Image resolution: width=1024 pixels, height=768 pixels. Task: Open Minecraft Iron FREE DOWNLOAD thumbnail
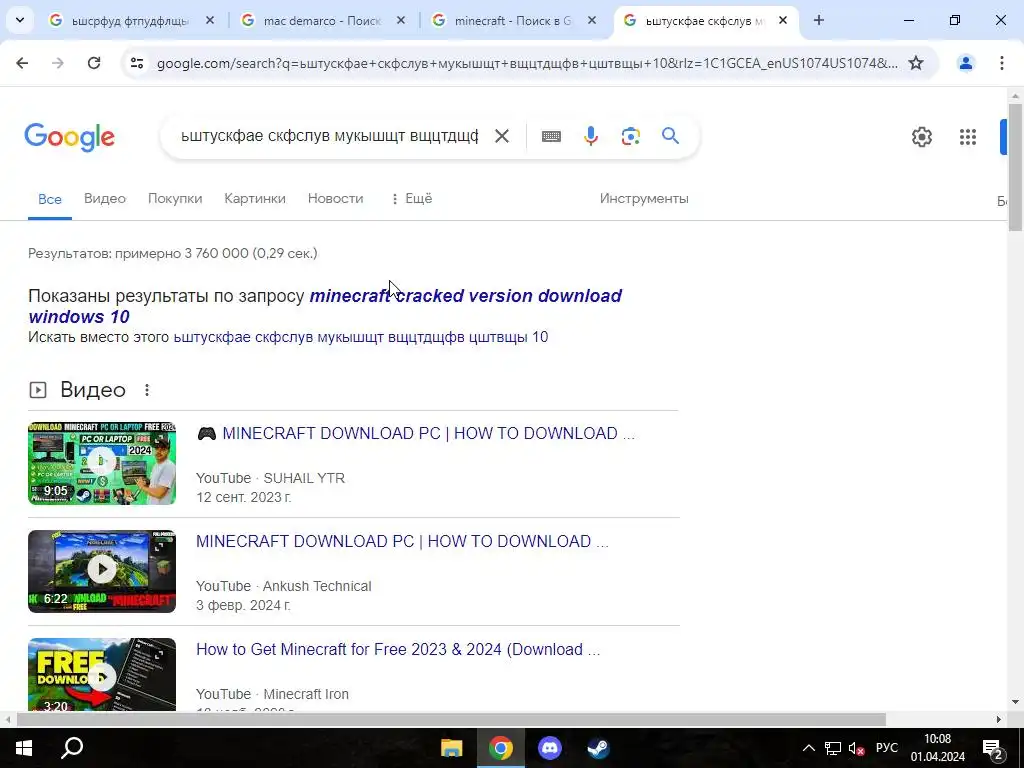tap(102, 674)
